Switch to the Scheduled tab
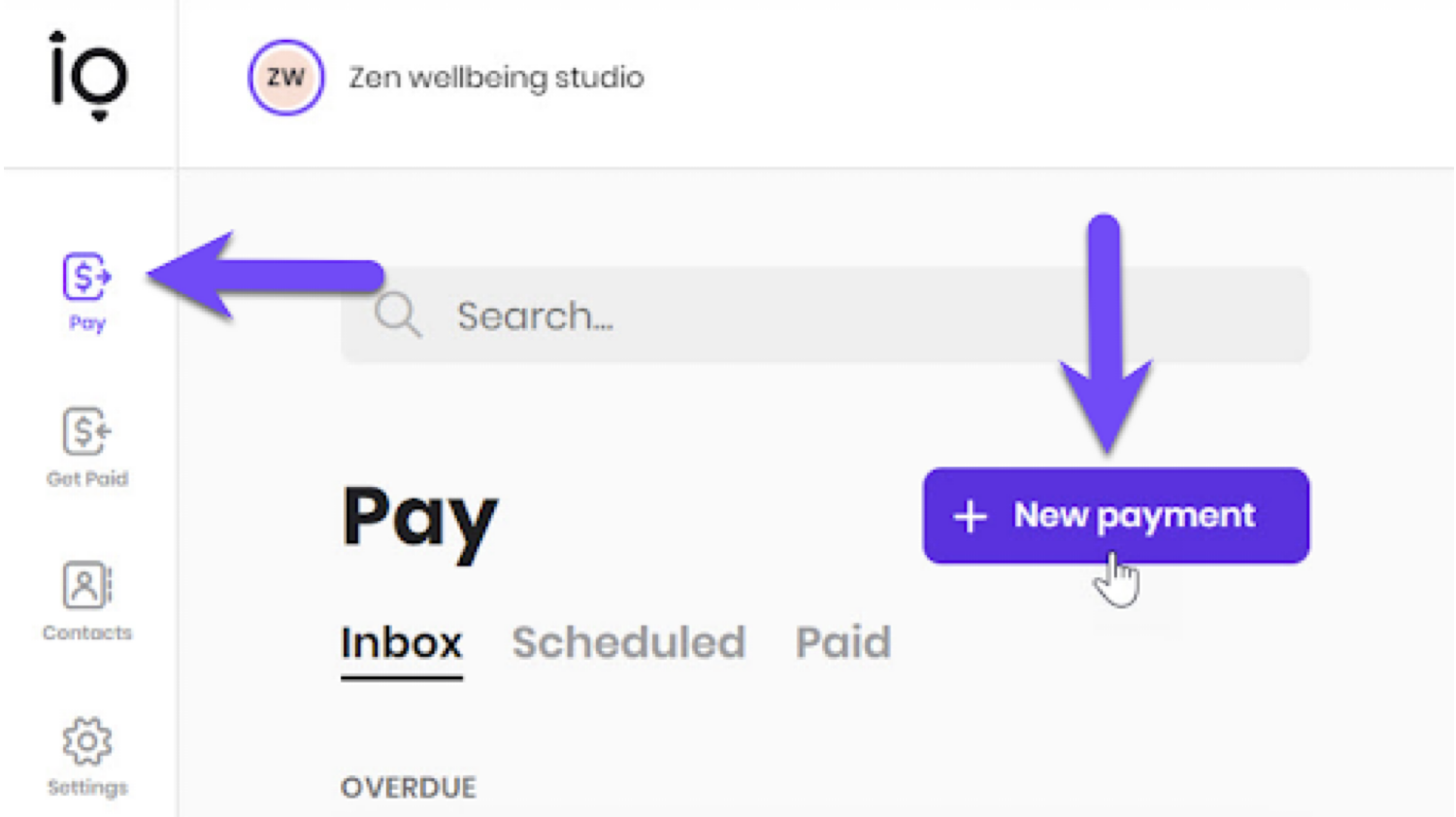Image resolution: width=1456 pixels, height=817 pixels. click(629, 643)
